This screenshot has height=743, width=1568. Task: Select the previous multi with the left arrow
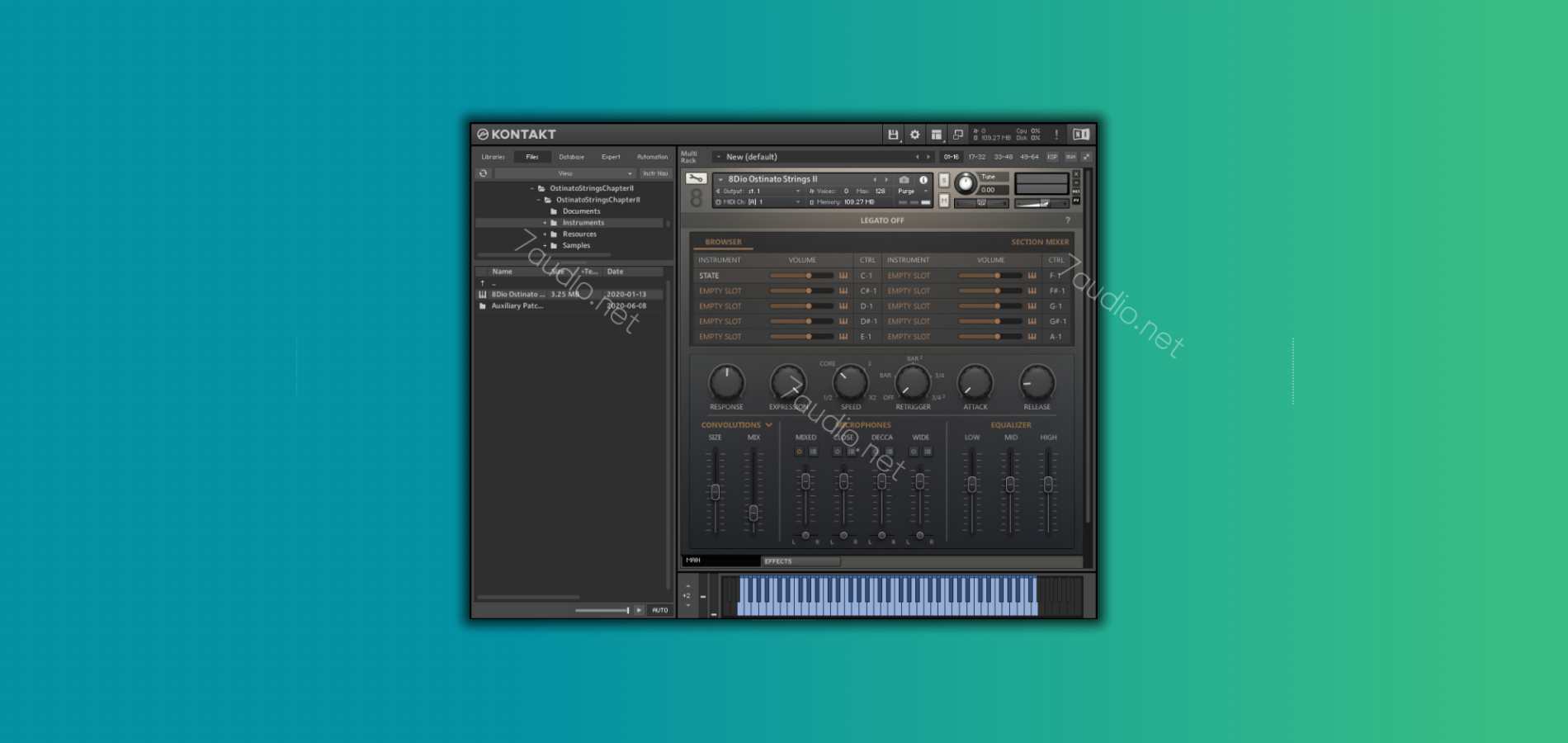click(917, 157)
